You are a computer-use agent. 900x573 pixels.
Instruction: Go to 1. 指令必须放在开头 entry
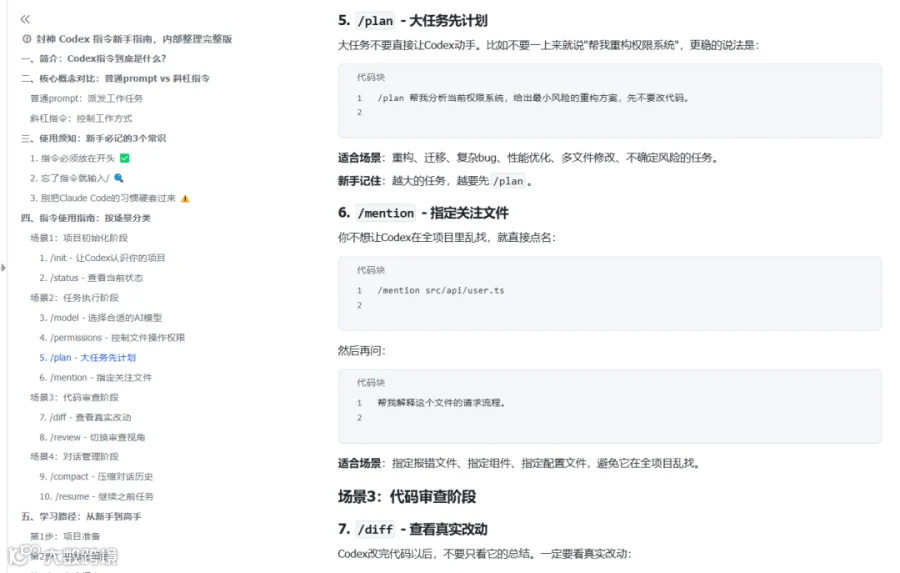click(x=80, y=158)
